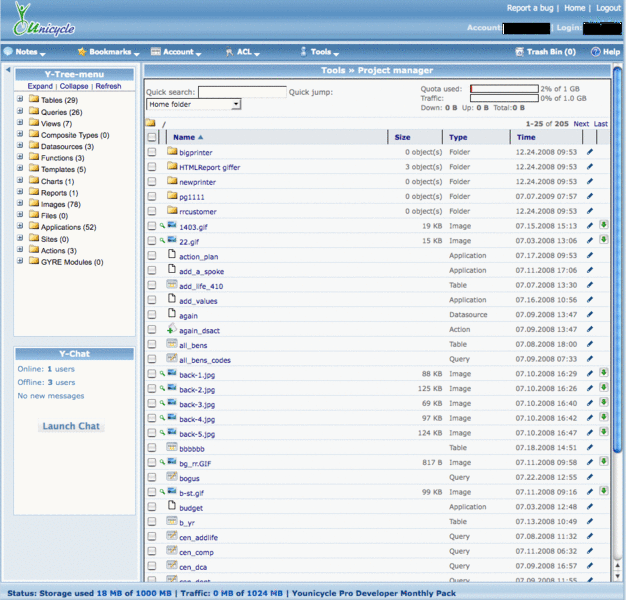Screen dimensions: 626x600
Task: Click the green download icon for 1403.gif
Action: click(x=604, y=226)
